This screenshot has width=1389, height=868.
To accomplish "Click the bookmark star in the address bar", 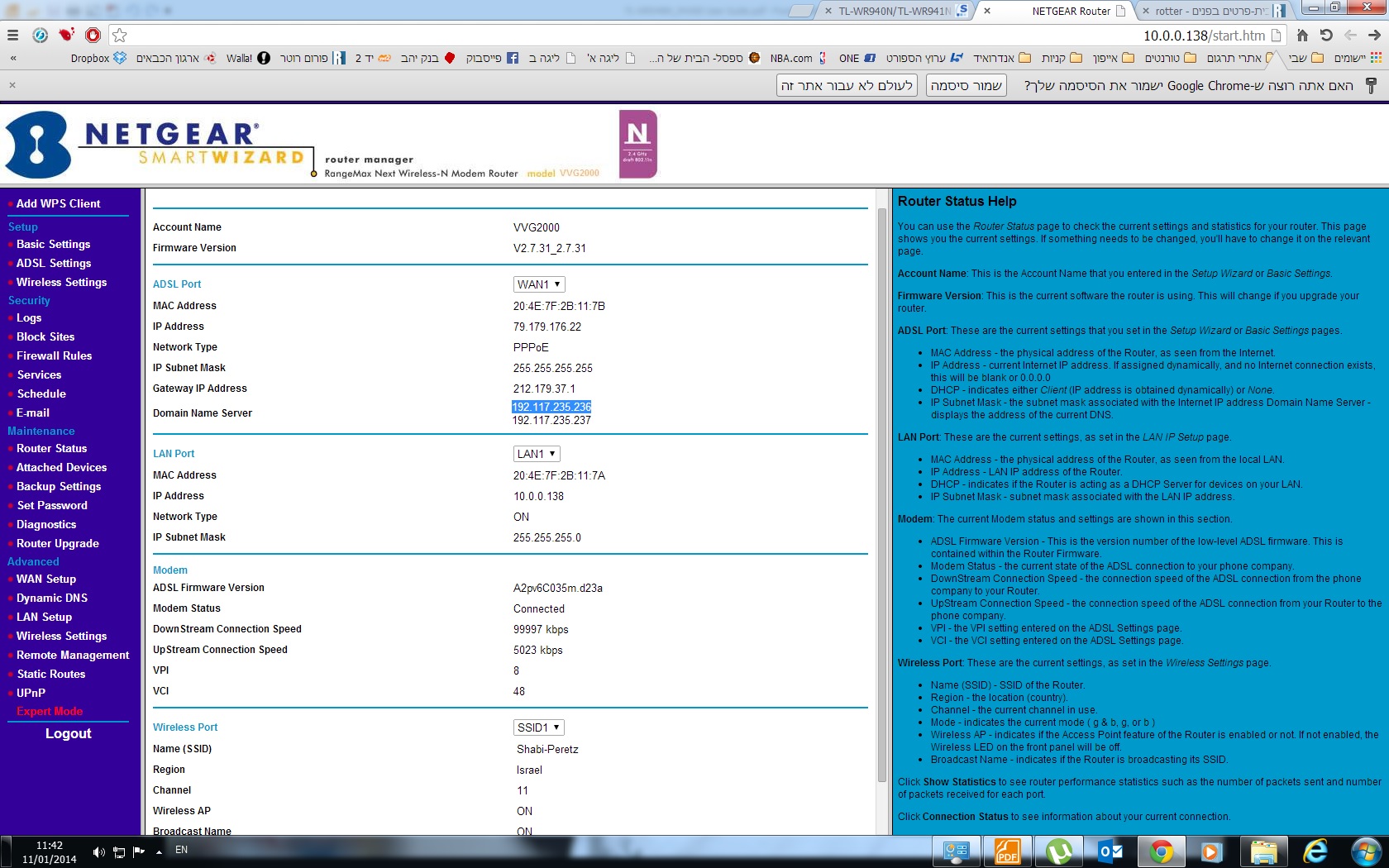I will click(120, 35).
